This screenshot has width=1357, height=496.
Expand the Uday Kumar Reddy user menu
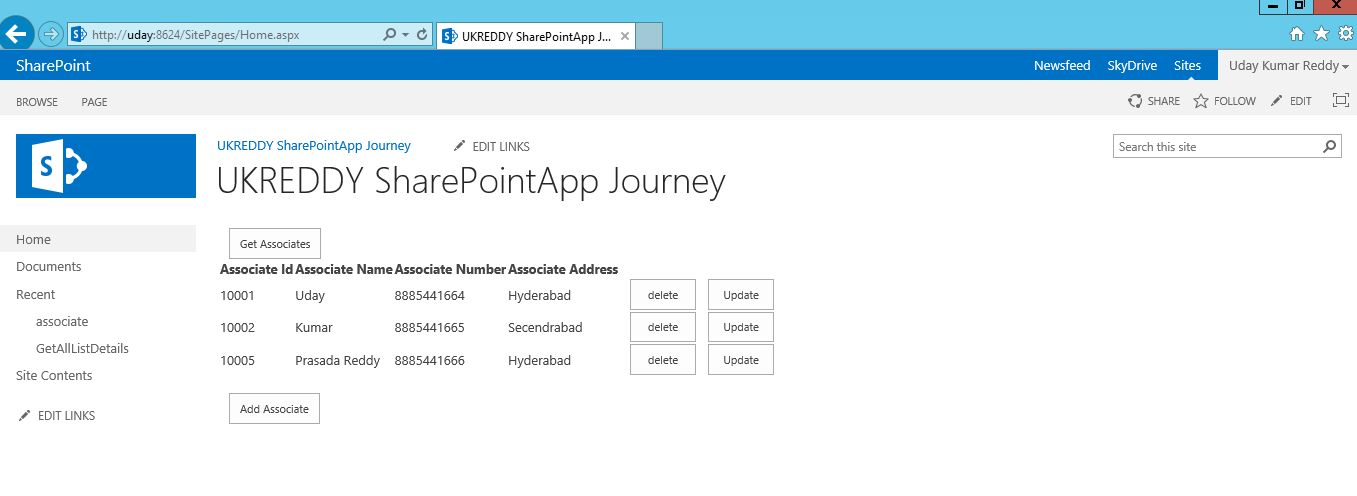pos(1288,66)
